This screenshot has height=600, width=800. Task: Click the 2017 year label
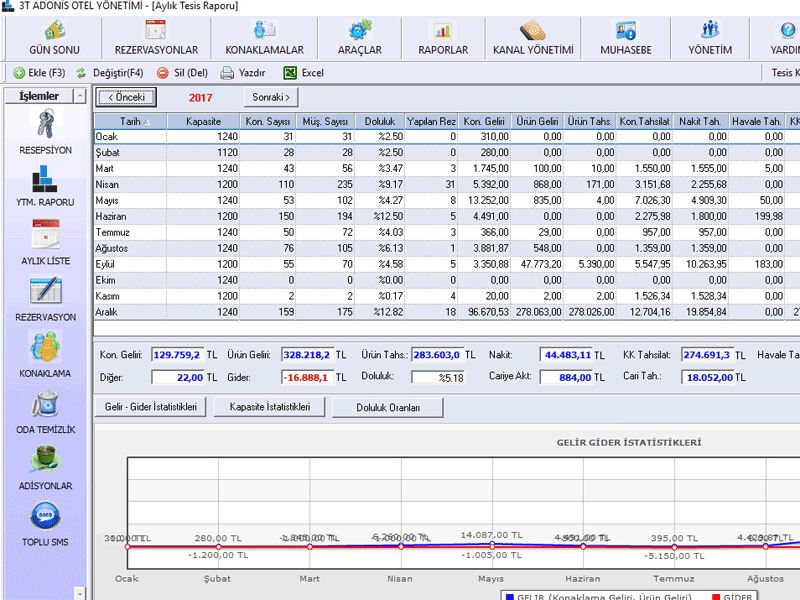(201, 98)
